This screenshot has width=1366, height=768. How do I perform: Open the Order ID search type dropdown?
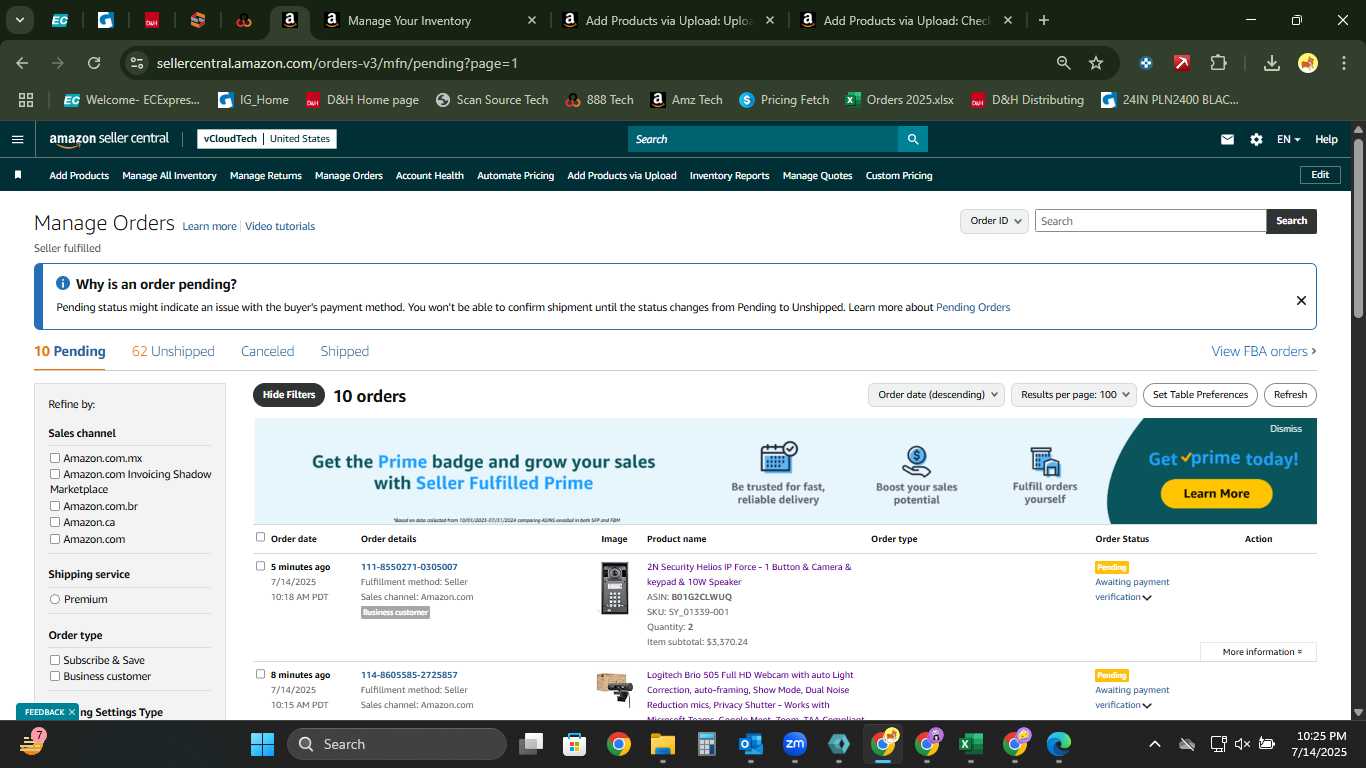[x=994, y=221]
